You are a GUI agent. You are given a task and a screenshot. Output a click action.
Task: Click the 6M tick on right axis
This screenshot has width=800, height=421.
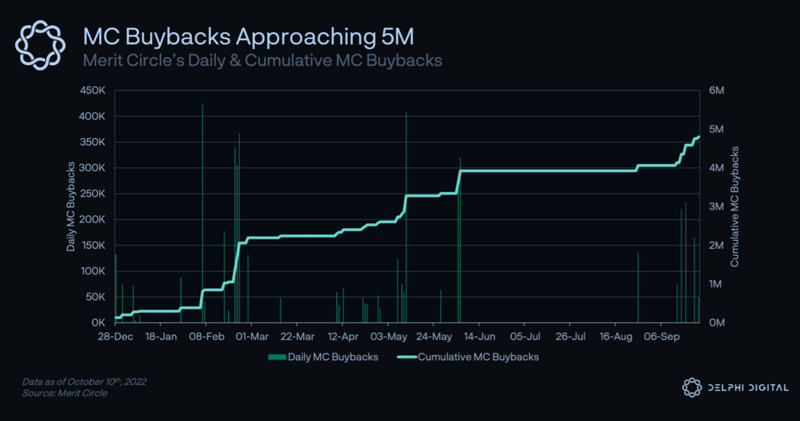click(x=716, y=90)
